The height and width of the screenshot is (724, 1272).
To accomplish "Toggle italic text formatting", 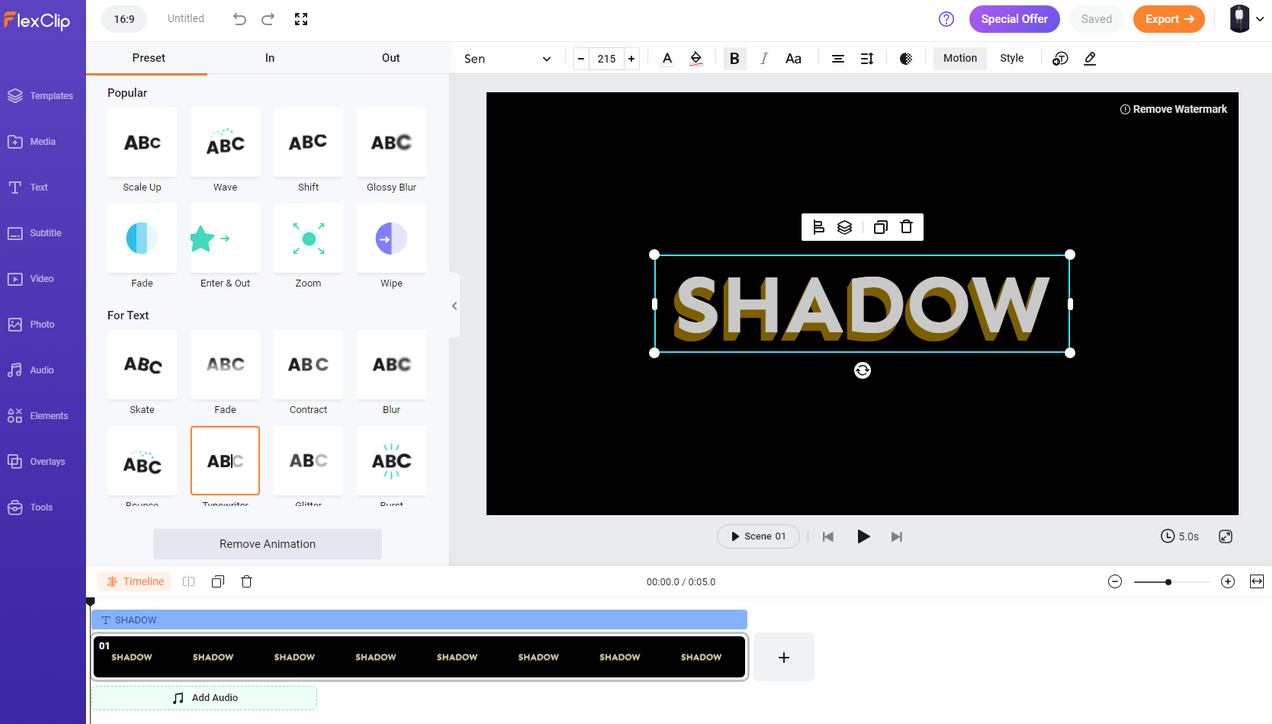I will [764, 59].
